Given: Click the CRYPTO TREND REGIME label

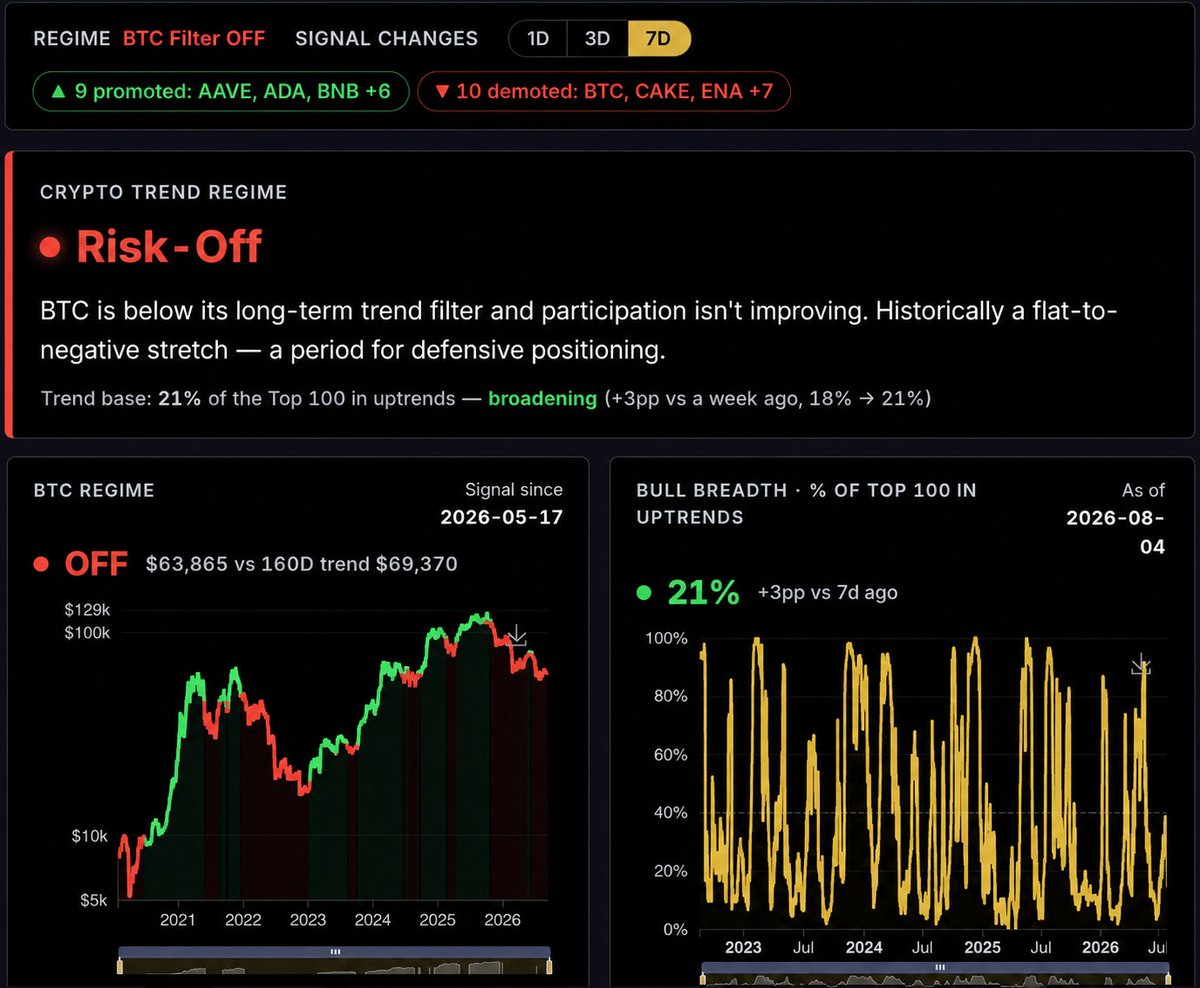Looking at the screenshot, I should click(163, 192).
